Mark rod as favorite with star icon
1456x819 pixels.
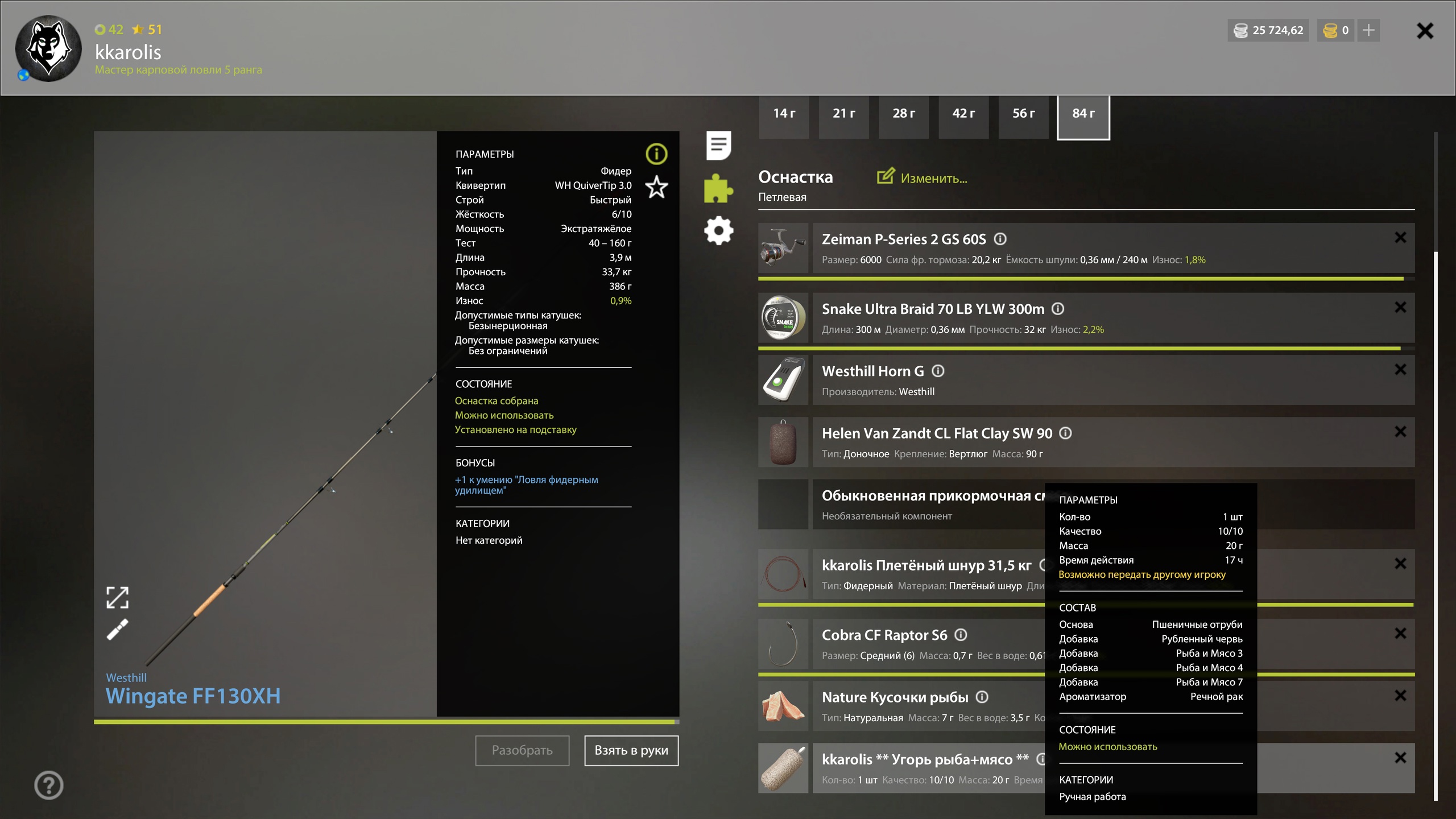click(x=656, y=187)
